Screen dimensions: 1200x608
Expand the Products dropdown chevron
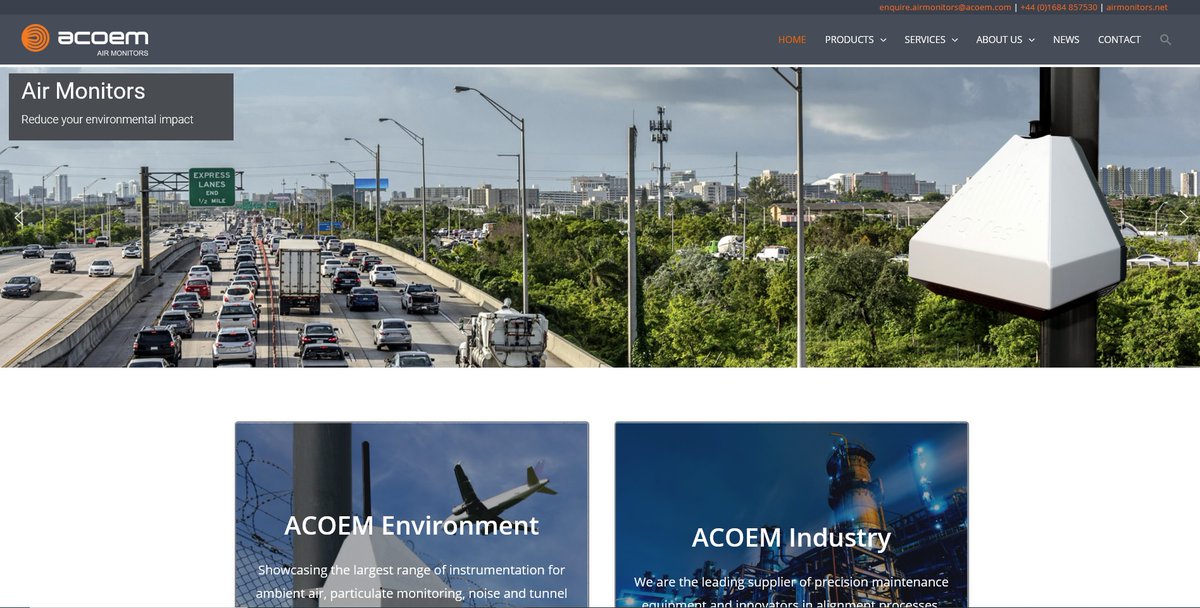coord(883,40)
